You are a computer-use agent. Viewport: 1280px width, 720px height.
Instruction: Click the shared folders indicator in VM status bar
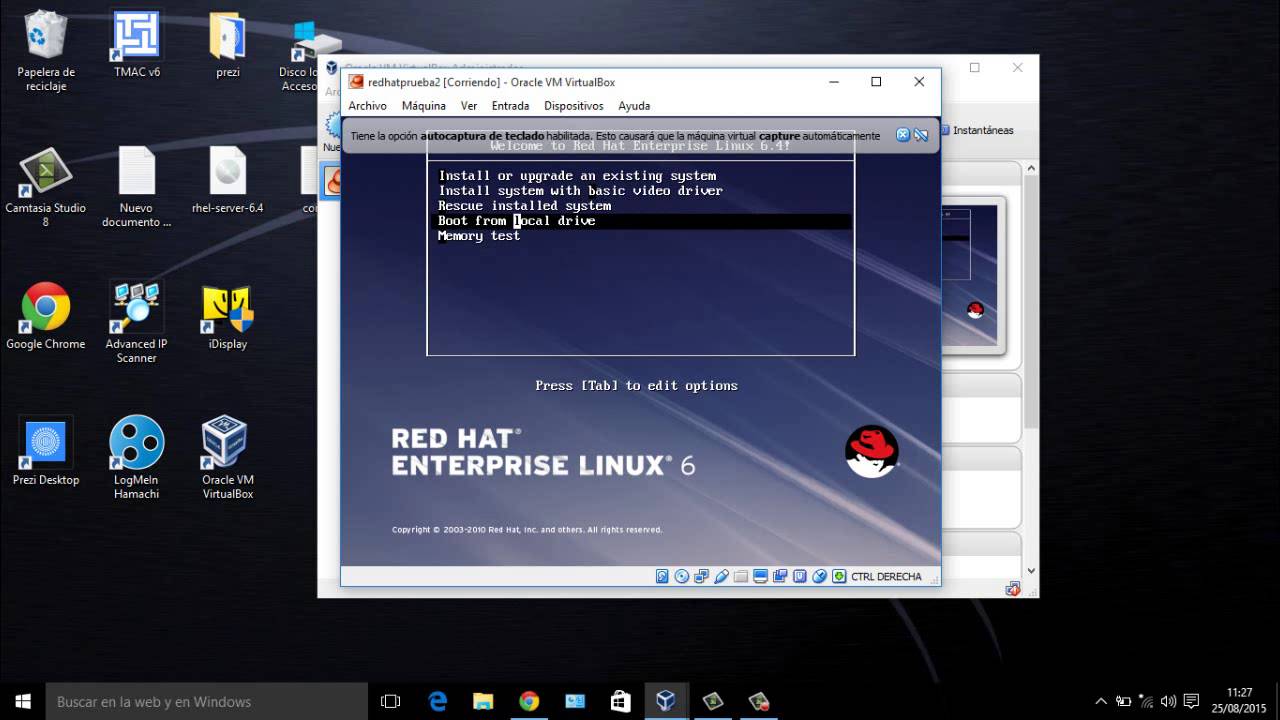click(x=741, y=576)
